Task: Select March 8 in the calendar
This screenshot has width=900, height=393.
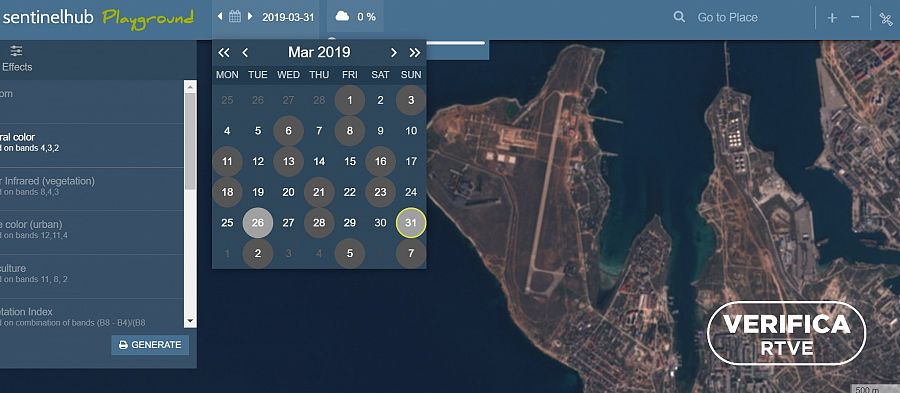Action: point(350,131)
